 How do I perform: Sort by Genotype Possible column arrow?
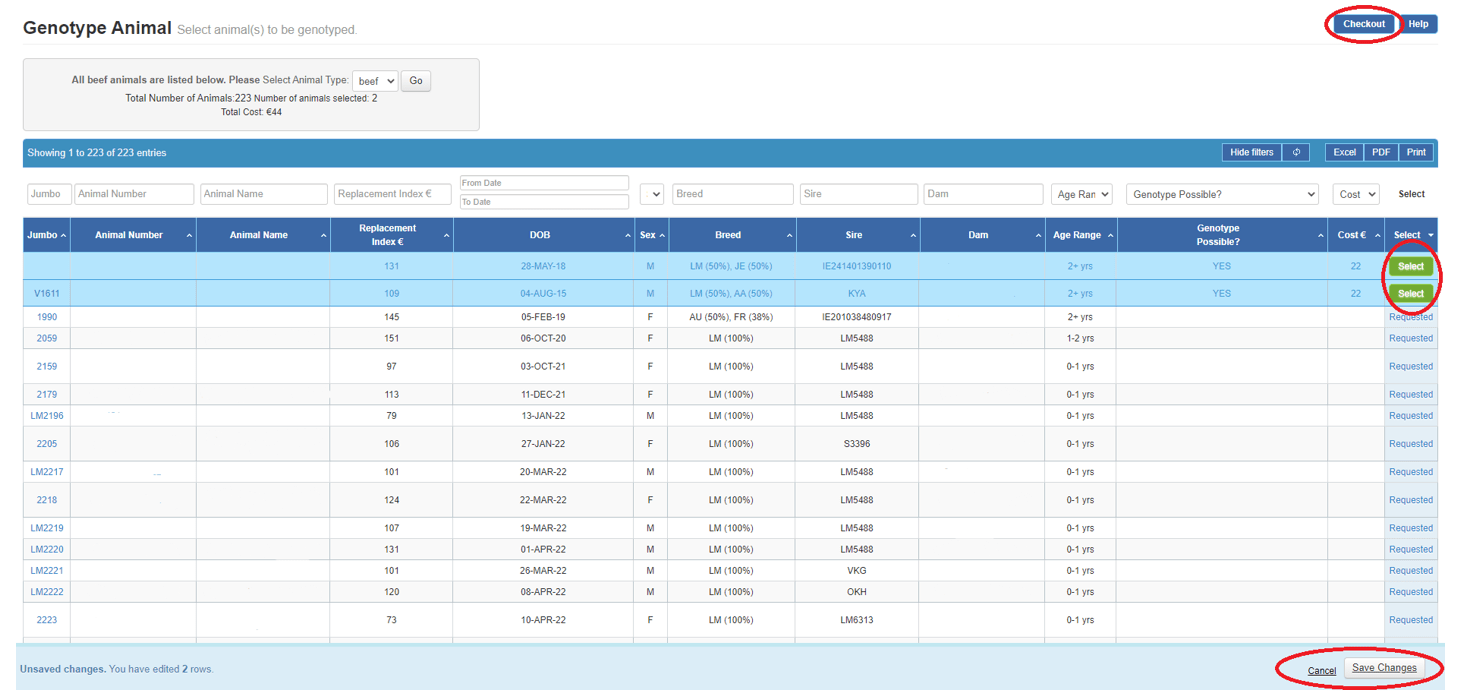[1320, 236]
